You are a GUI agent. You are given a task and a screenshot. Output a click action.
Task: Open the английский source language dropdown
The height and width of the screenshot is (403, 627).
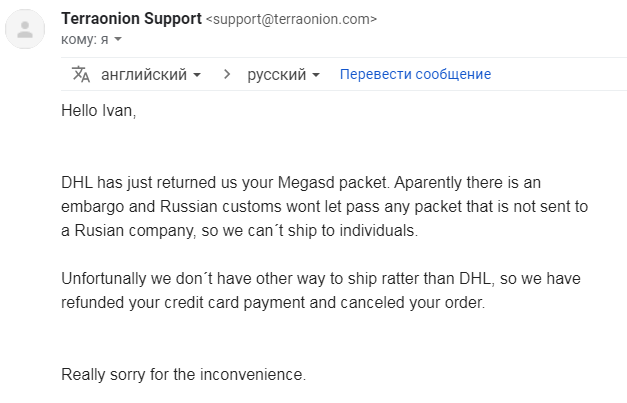151,75
